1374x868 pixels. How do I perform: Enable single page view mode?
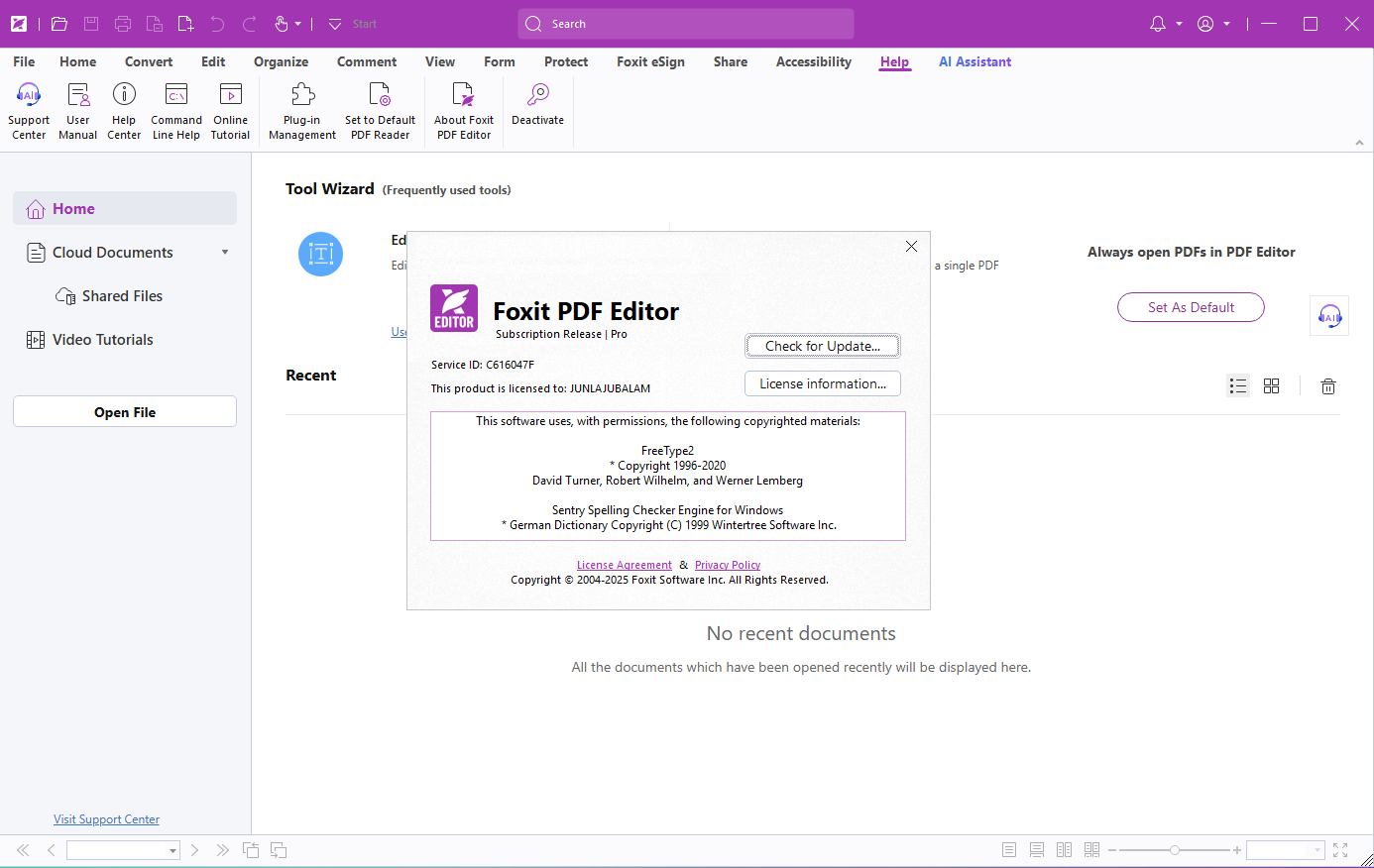[1009, 850]
